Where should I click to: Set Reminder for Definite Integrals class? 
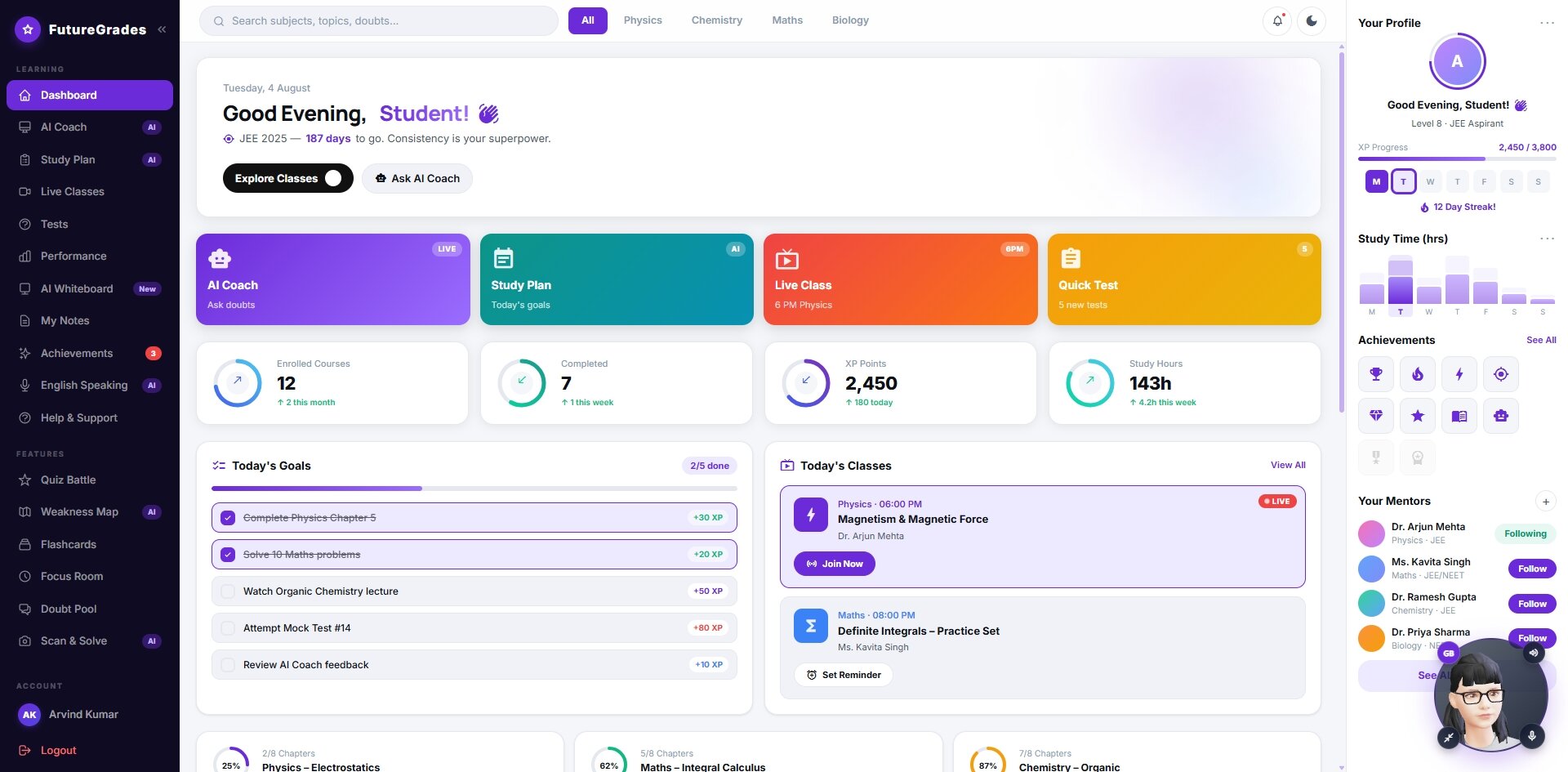843,675
